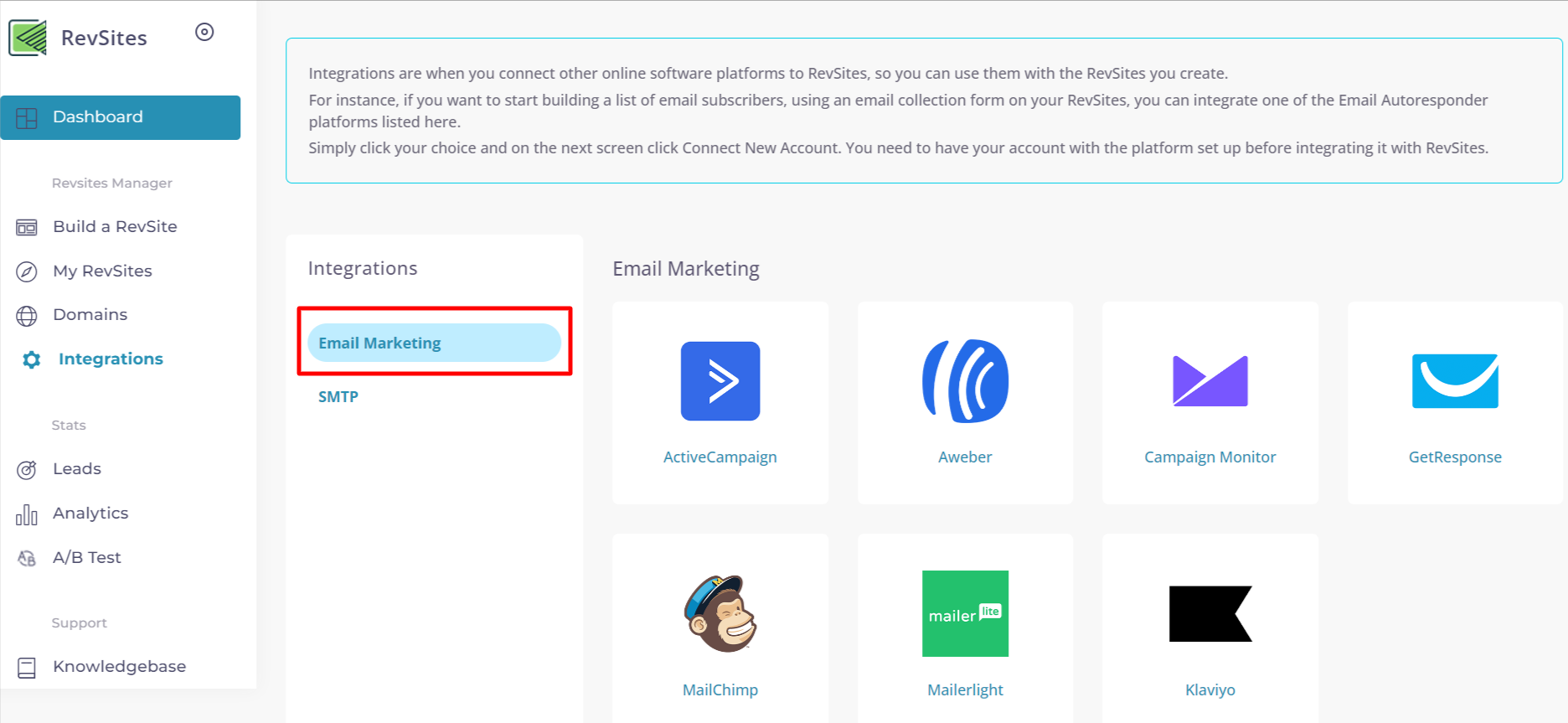Click the Domains globe icon
Image resolution: width=1568 pixels, height=723 pixels.
click(27, 316)
